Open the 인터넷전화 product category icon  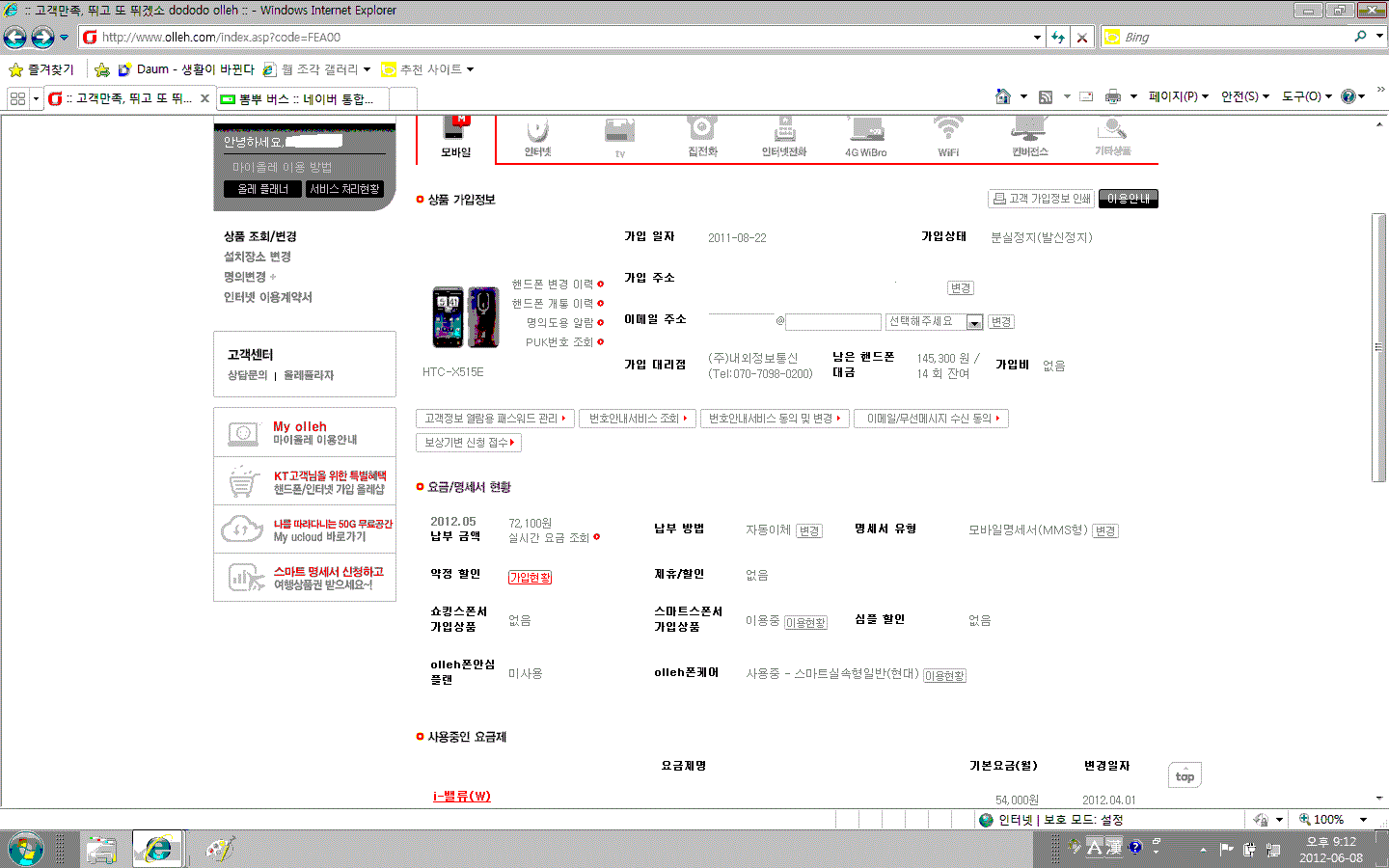pyautogui.click(x=784, y=136)
